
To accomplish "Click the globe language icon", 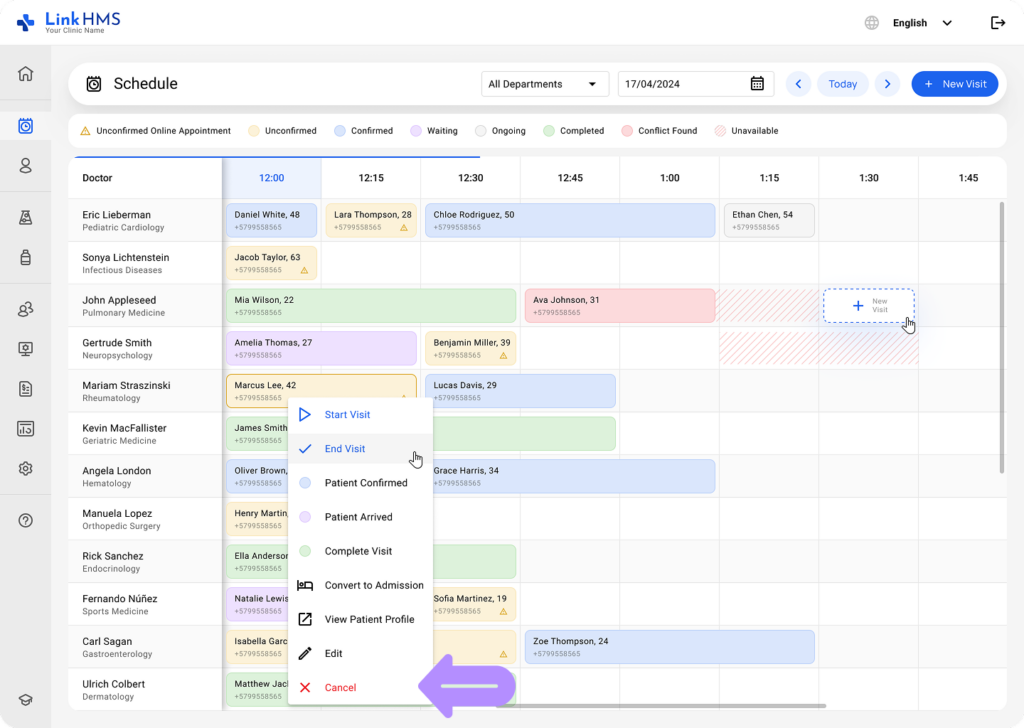I will tap(872, 23).
